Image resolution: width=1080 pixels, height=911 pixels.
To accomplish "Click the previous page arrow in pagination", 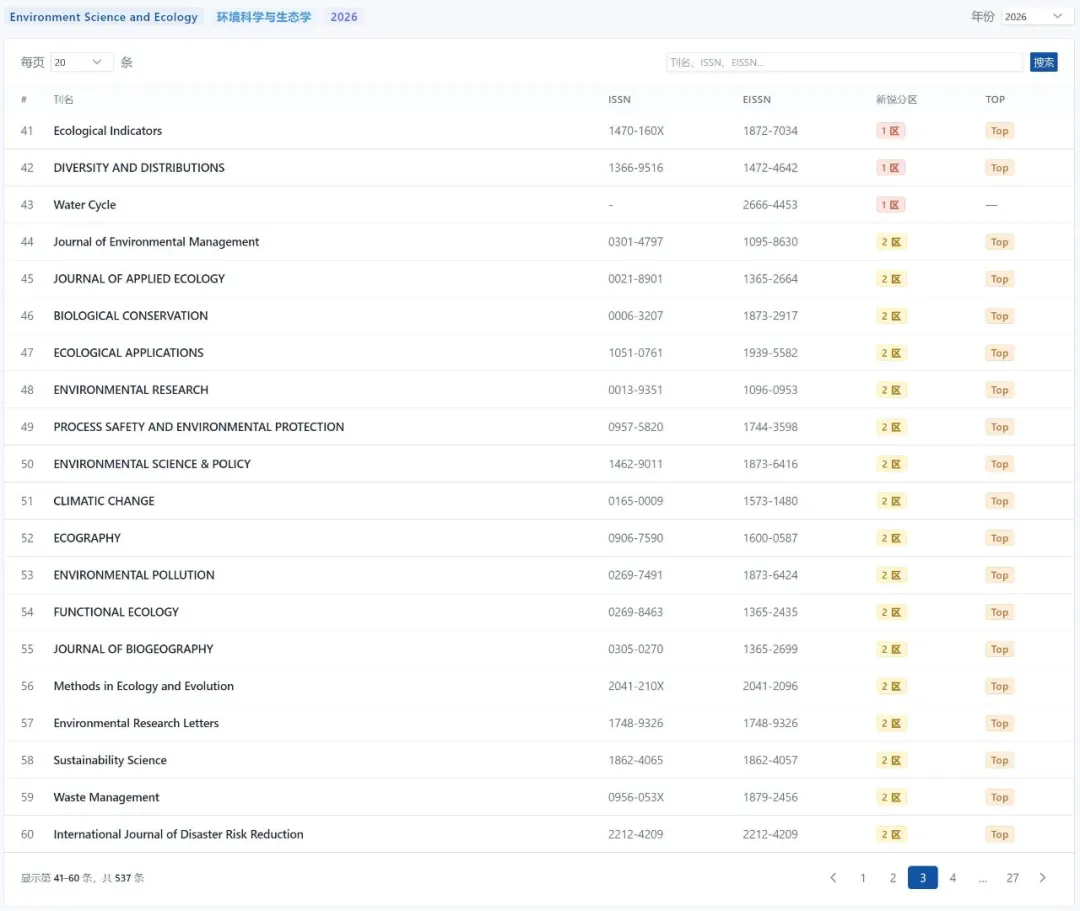I will click(833, 878).
